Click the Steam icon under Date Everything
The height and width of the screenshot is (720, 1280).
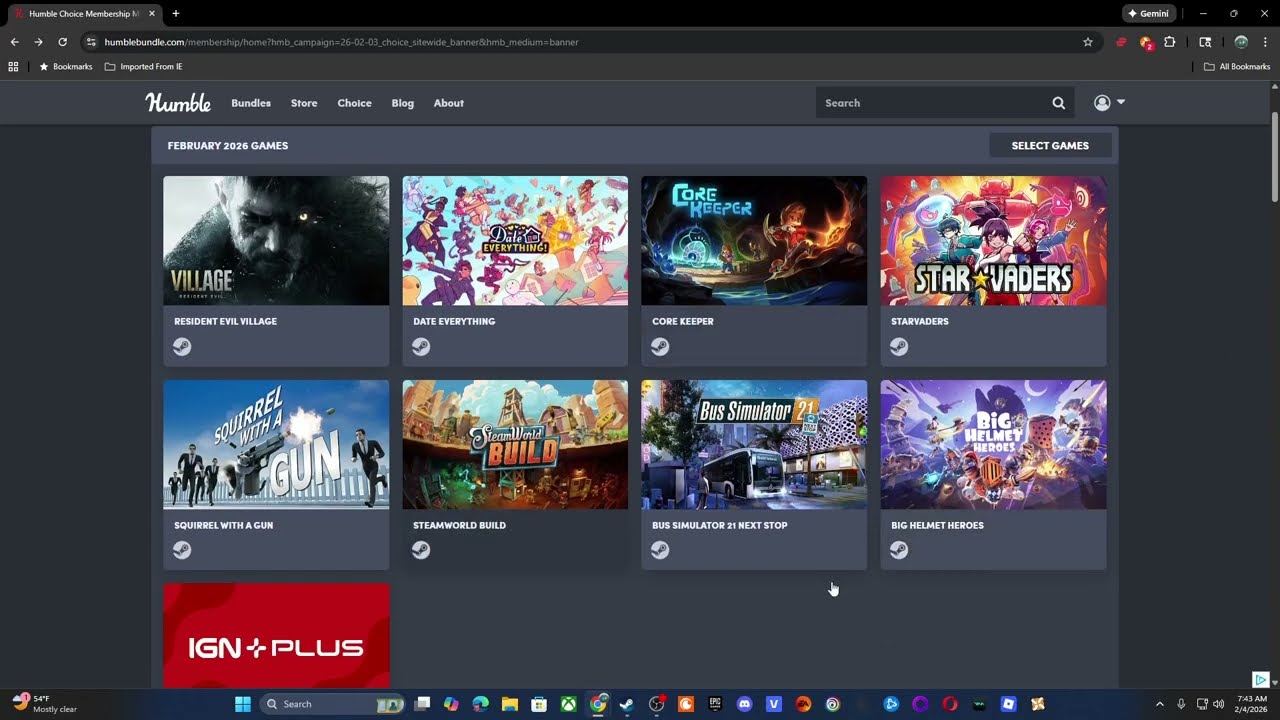pos(421,347)
